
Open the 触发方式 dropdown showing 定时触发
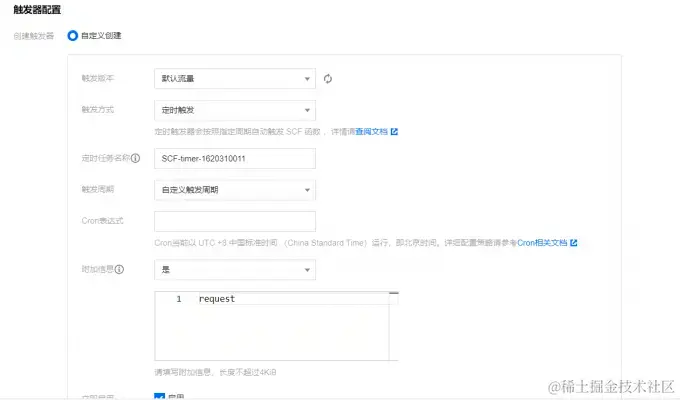[235, 110]
